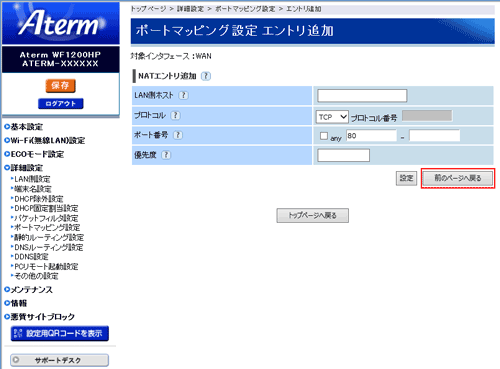This screenshot has height=369, width=500.
Task: Click the orange 保存 button
Action: click(x=60, y=86)
